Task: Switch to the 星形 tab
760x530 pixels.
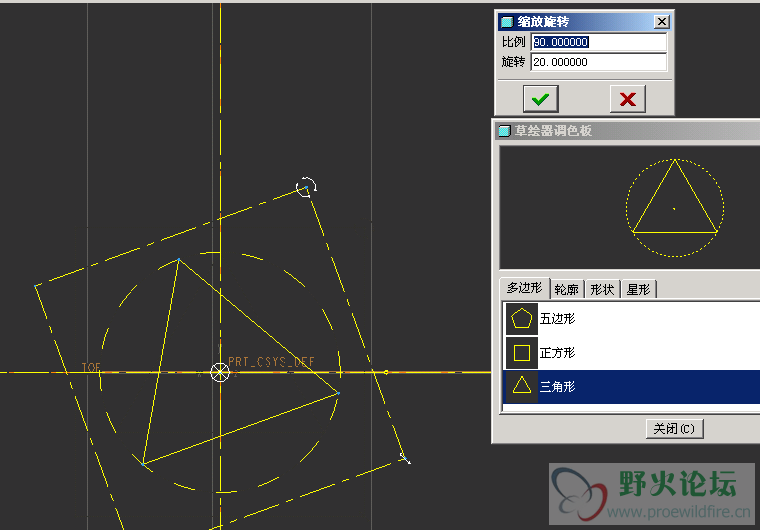Action: [x=638, y=289]
